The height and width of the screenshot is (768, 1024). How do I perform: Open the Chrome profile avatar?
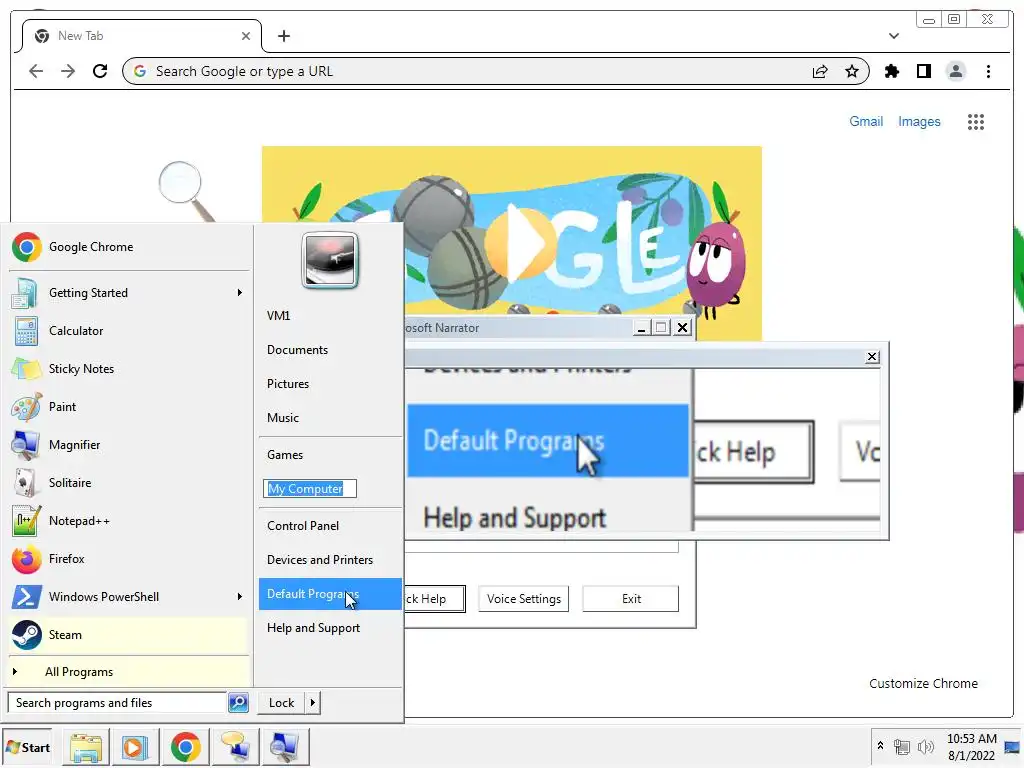(955, 71)
